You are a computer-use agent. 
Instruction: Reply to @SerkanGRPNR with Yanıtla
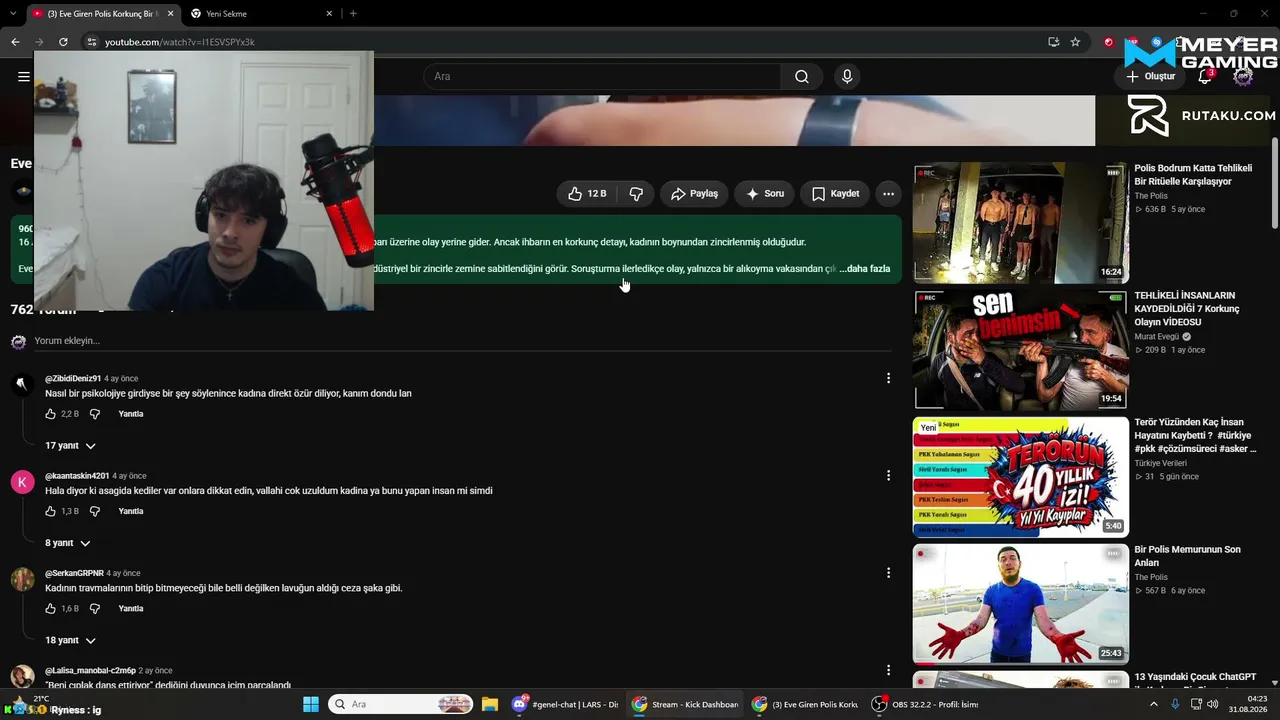click(x=131, y=608)
